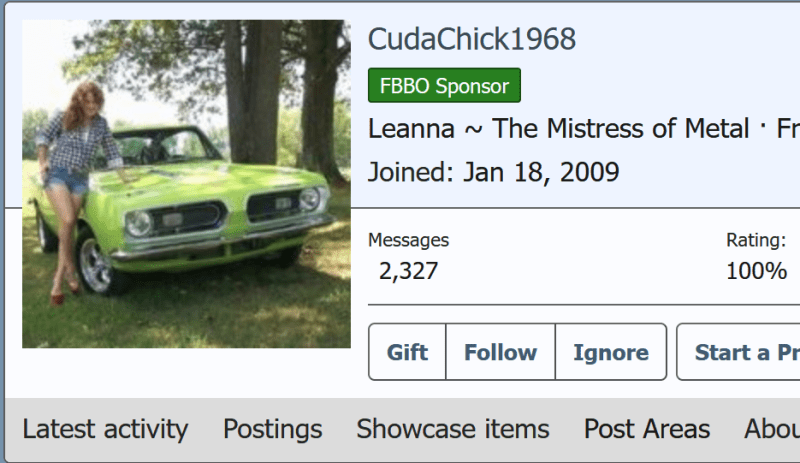
Task: Open the 2,327 messages count link
Action: click(x=408, y=271)
